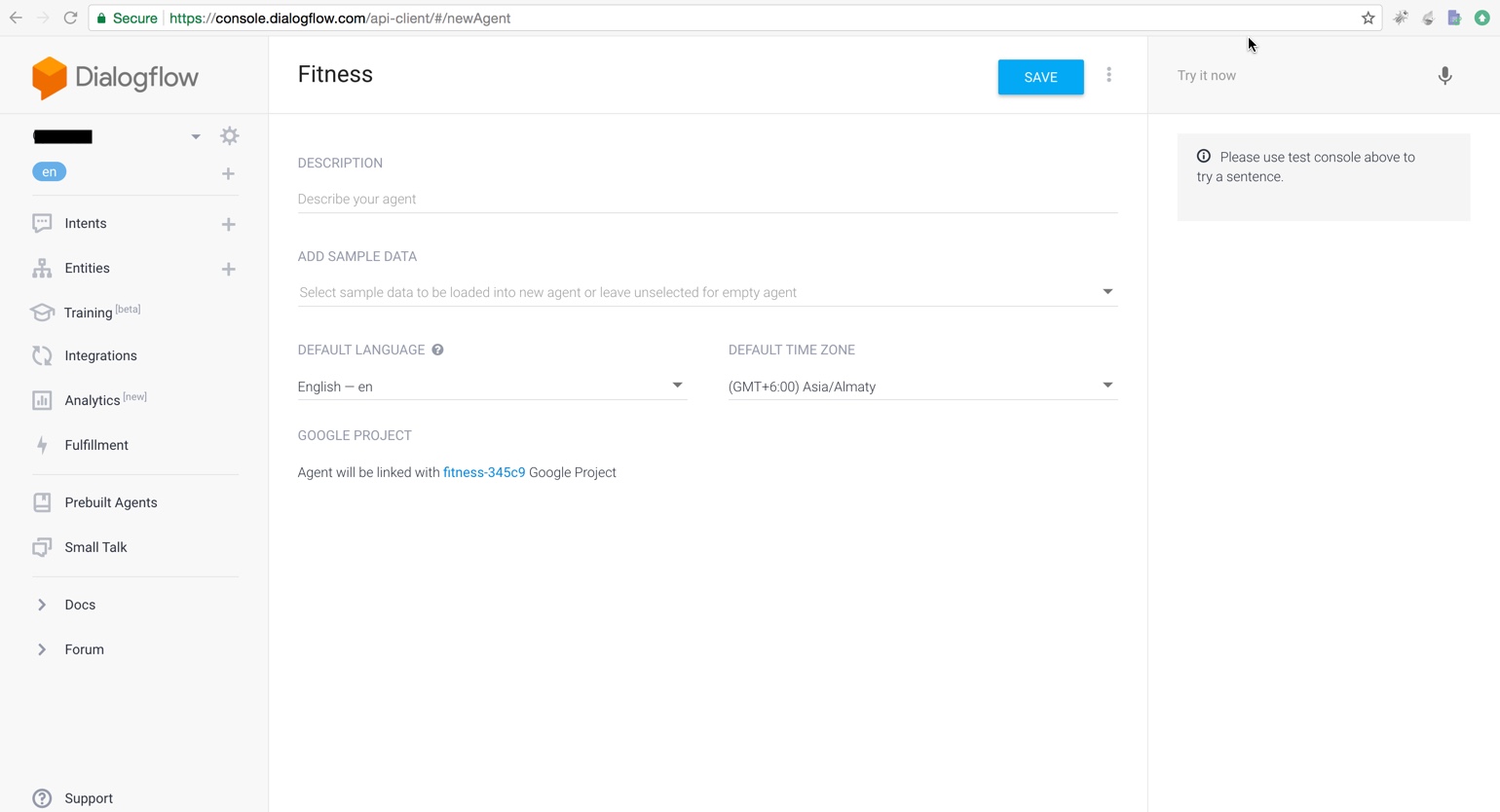
Task: Expand the Forum section
Action: click(42, 649)
